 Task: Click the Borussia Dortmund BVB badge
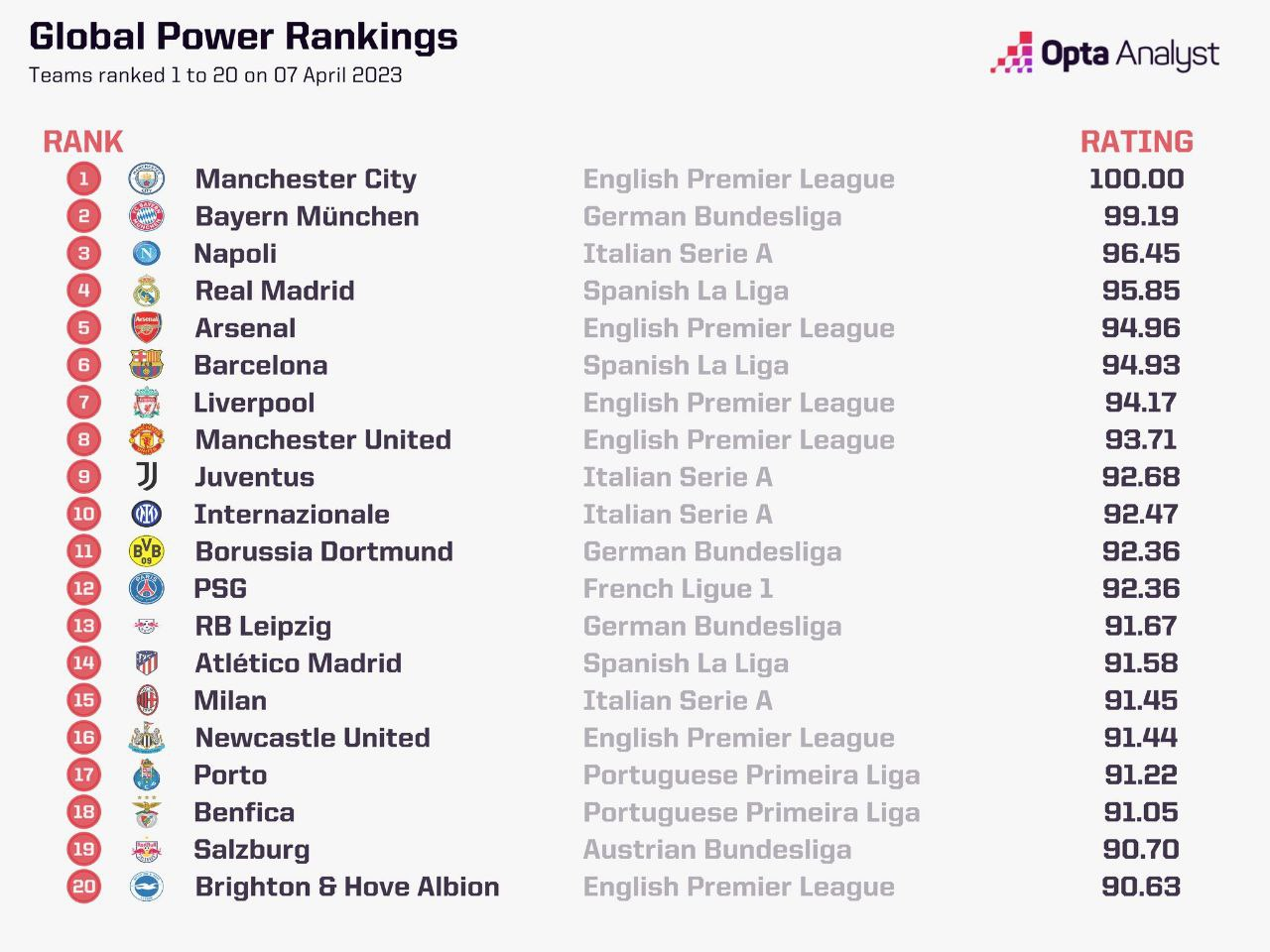tap(147, 551)
